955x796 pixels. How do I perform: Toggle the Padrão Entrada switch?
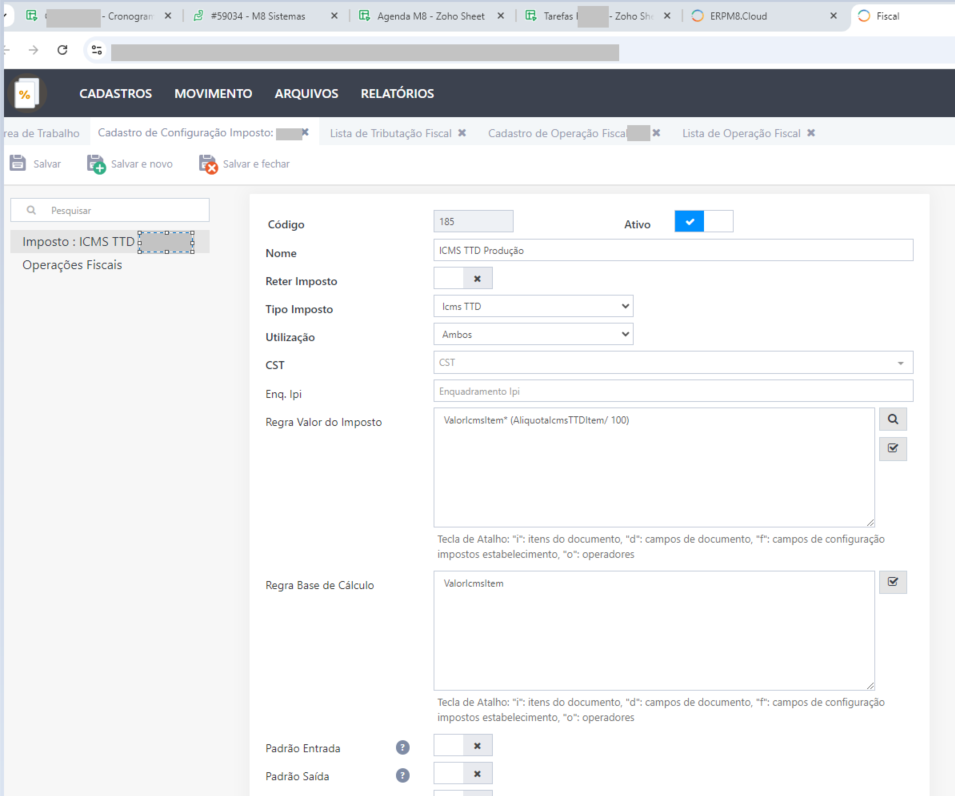(463, 745)
